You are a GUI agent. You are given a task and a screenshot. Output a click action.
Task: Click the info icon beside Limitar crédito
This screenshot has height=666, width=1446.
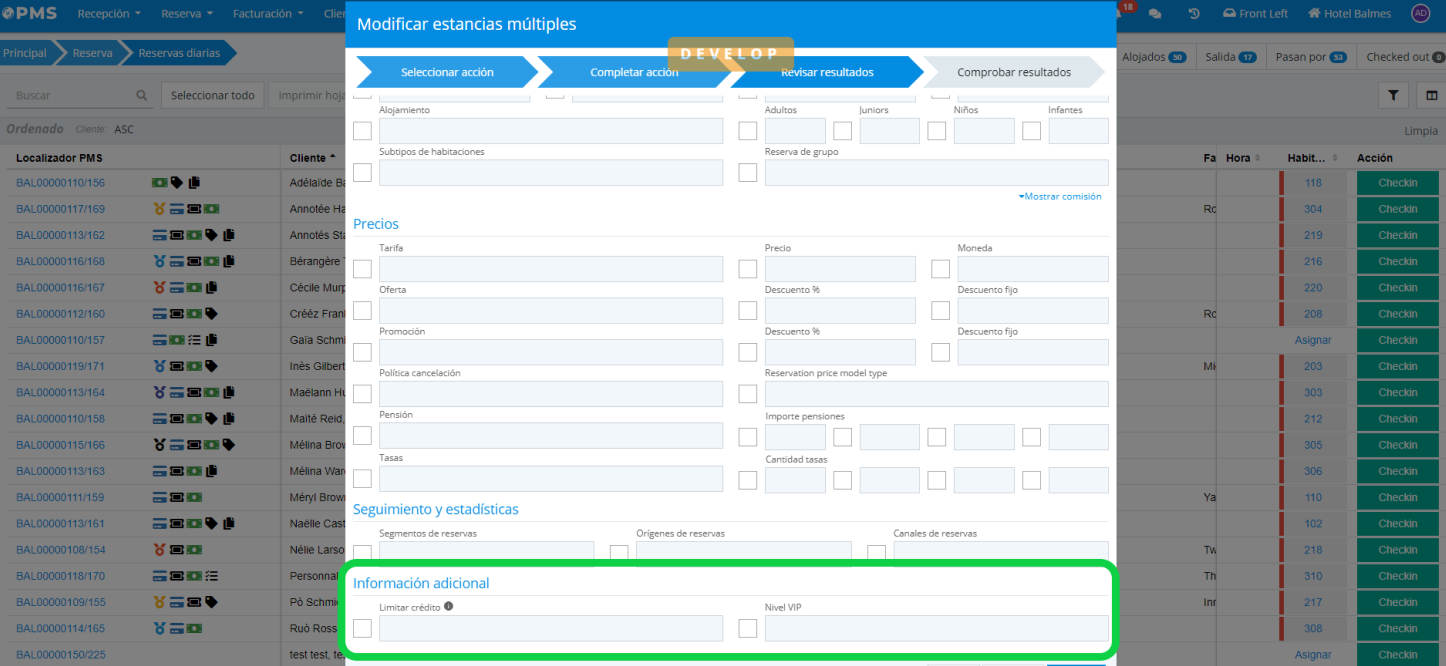(448, 606)
